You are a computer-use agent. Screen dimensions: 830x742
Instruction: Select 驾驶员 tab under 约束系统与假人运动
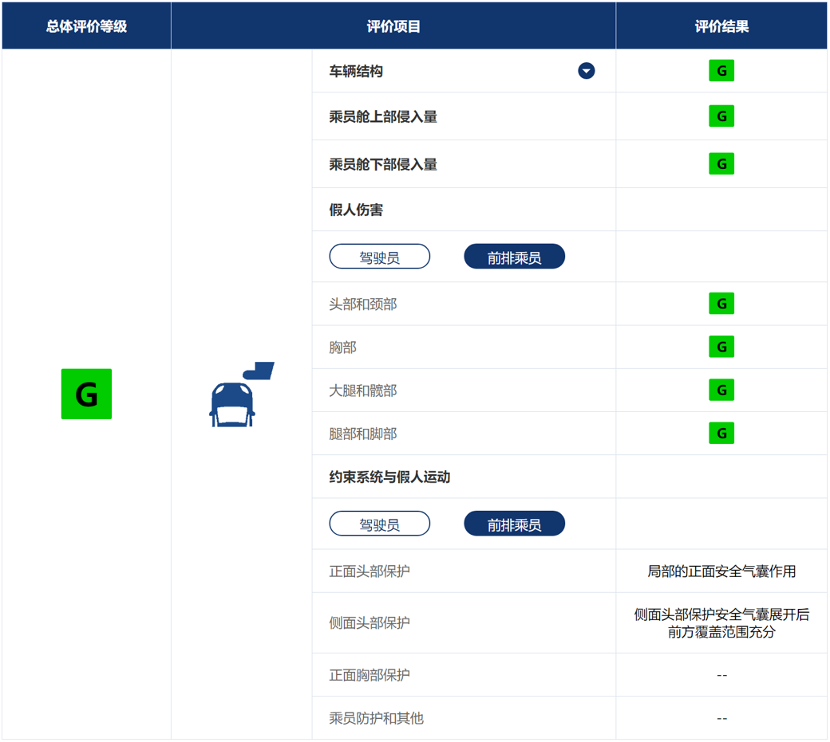(x=380, y=524)
